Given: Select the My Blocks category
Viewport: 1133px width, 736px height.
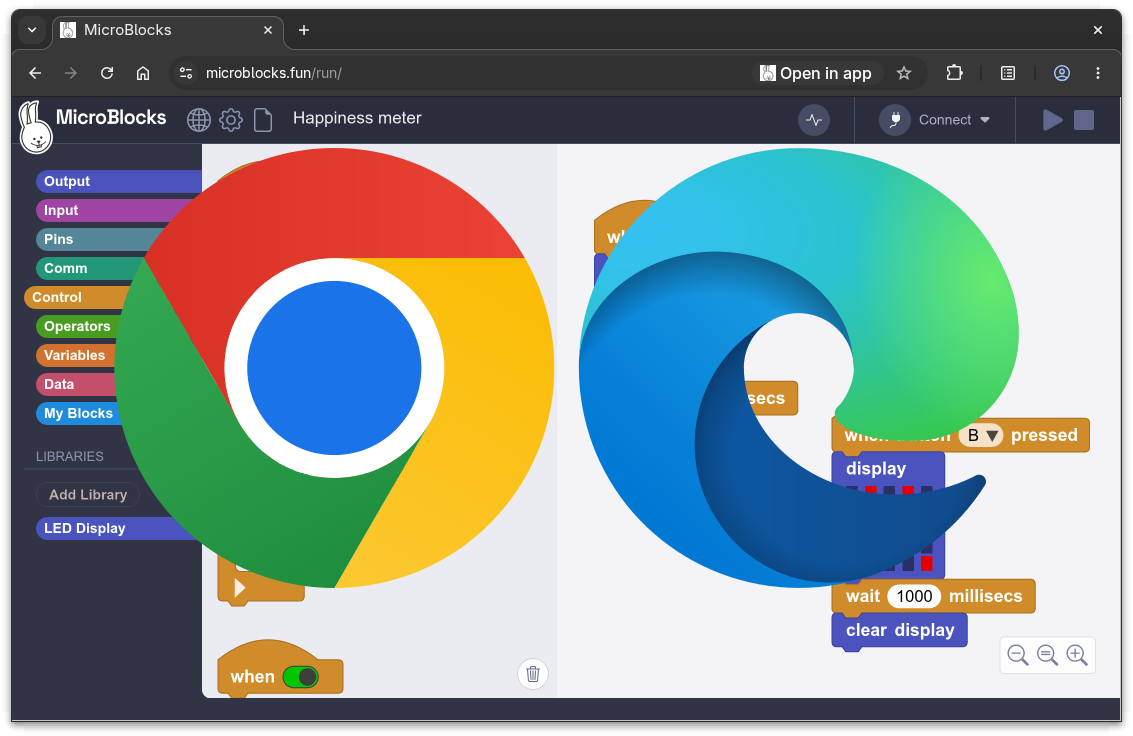Looking at the screenshot, I should pos(78,413).
